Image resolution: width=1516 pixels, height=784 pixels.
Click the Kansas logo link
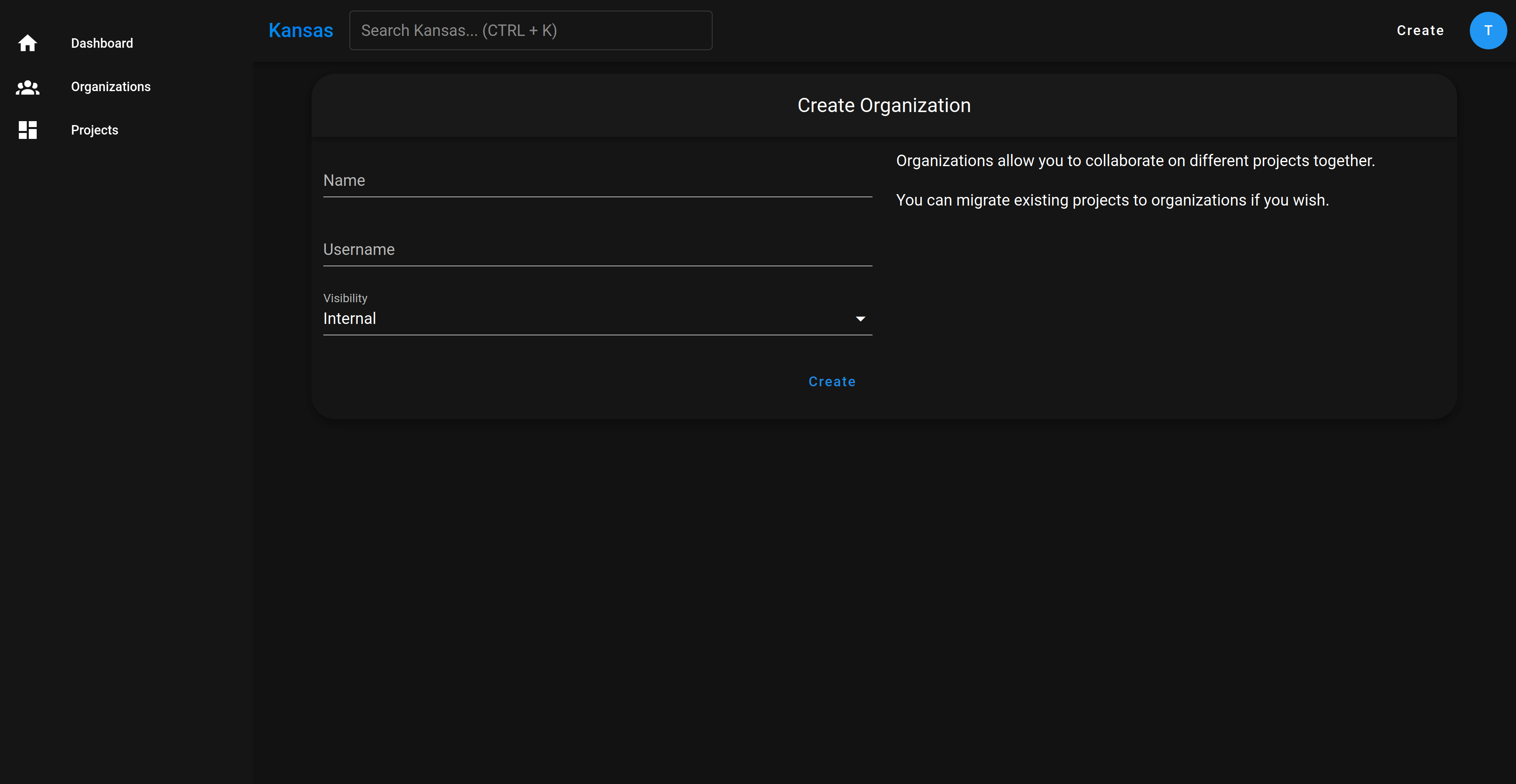pyautogui.click(x=301, y=31)
